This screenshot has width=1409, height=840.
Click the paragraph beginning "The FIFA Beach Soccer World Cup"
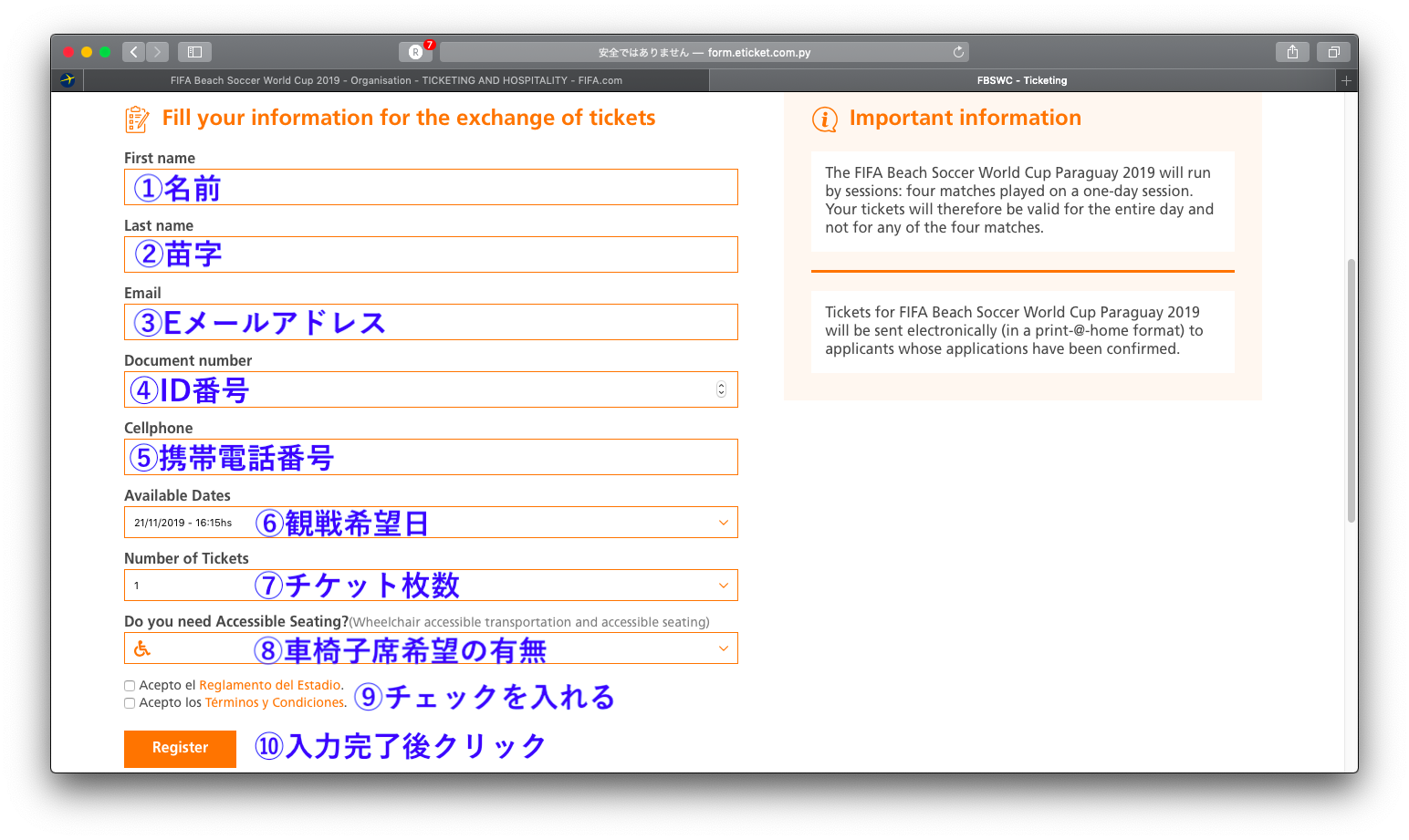[1019, 200]
